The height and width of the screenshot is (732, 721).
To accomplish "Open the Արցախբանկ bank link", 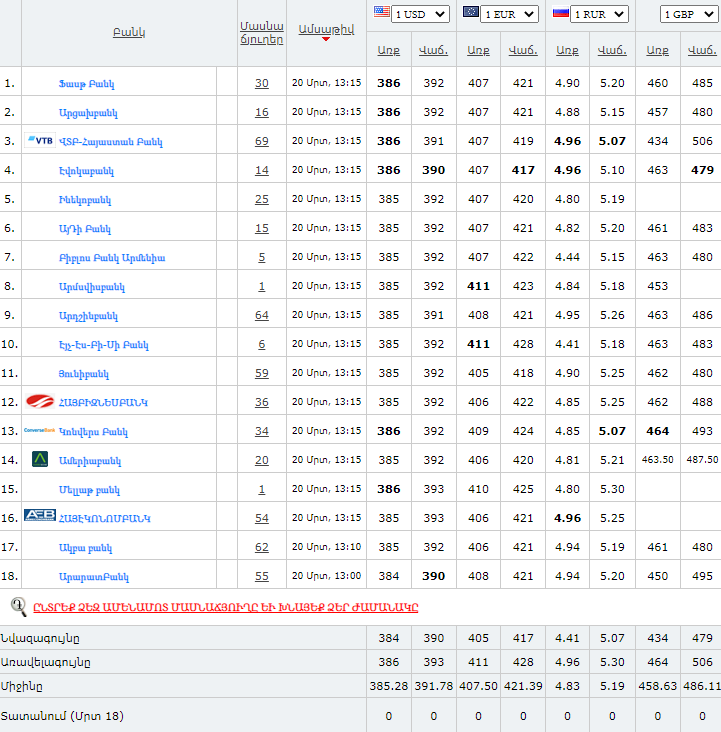I will [88, 113].
